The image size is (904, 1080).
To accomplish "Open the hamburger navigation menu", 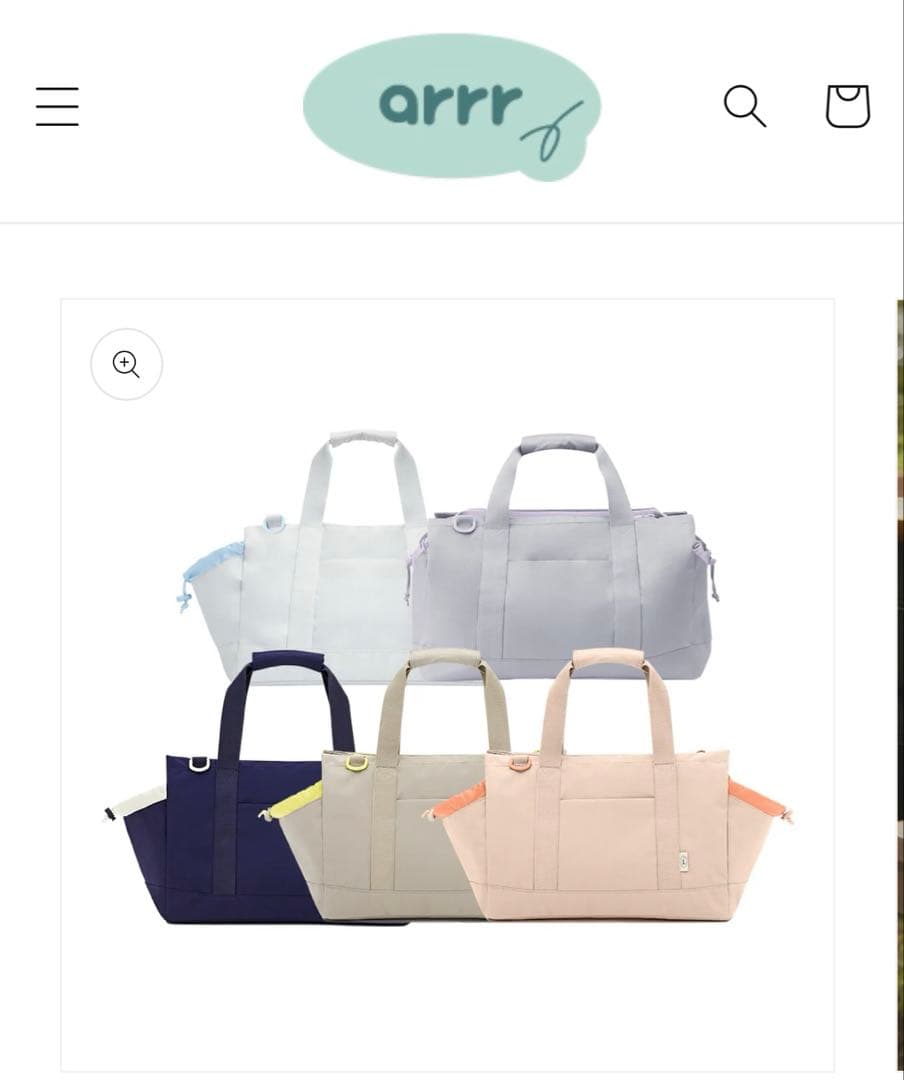I will pos(57,106).
